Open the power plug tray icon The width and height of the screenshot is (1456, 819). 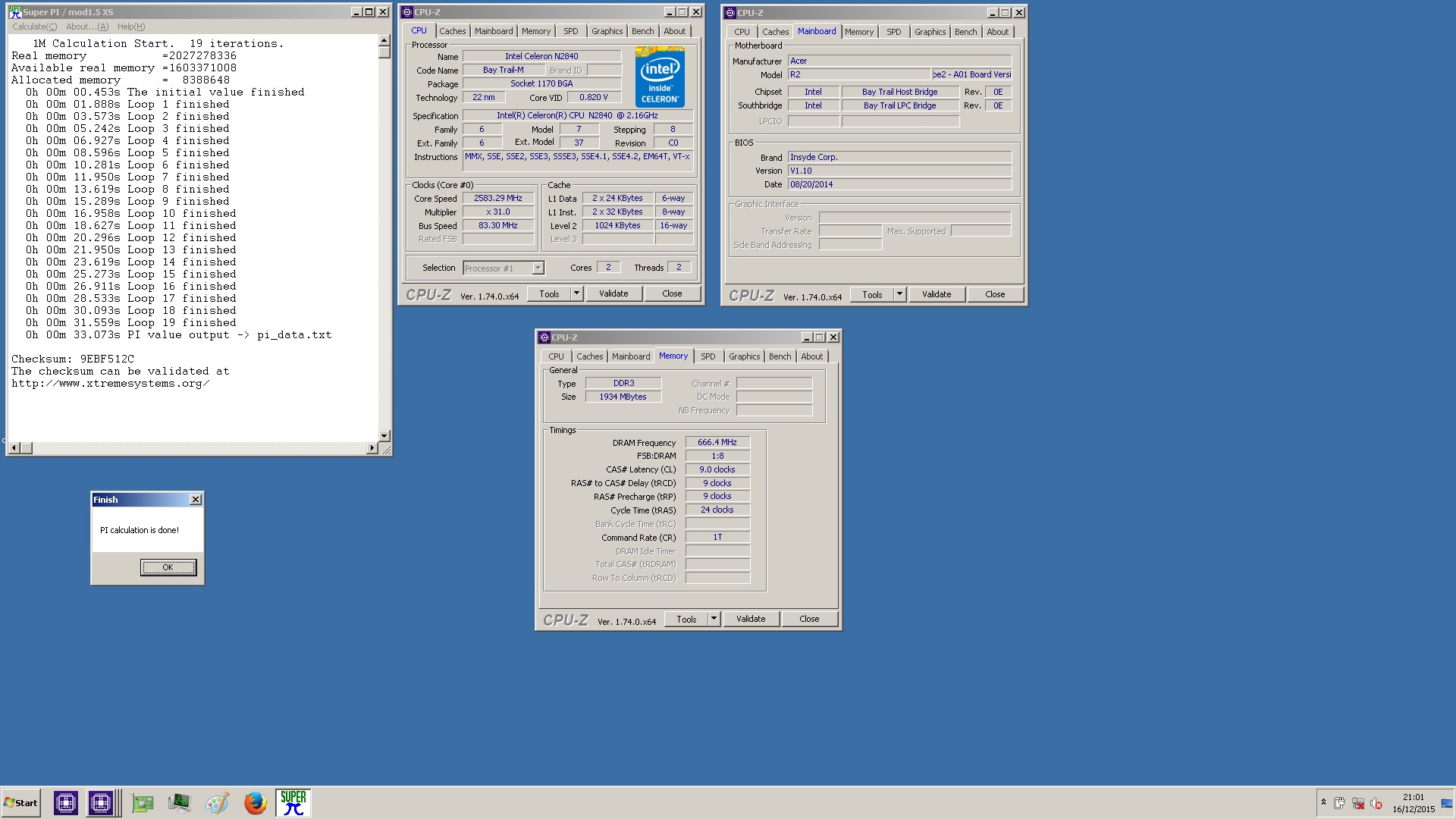pos(1340,803)
